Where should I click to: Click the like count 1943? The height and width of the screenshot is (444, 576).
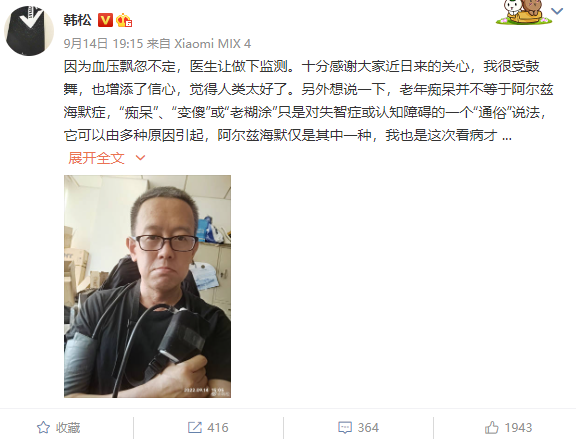pos(518,427)
